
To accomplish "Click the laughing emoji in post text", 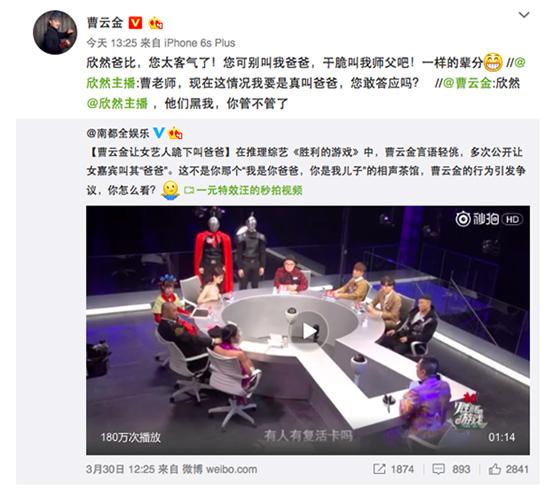I will tap(493, 63).
